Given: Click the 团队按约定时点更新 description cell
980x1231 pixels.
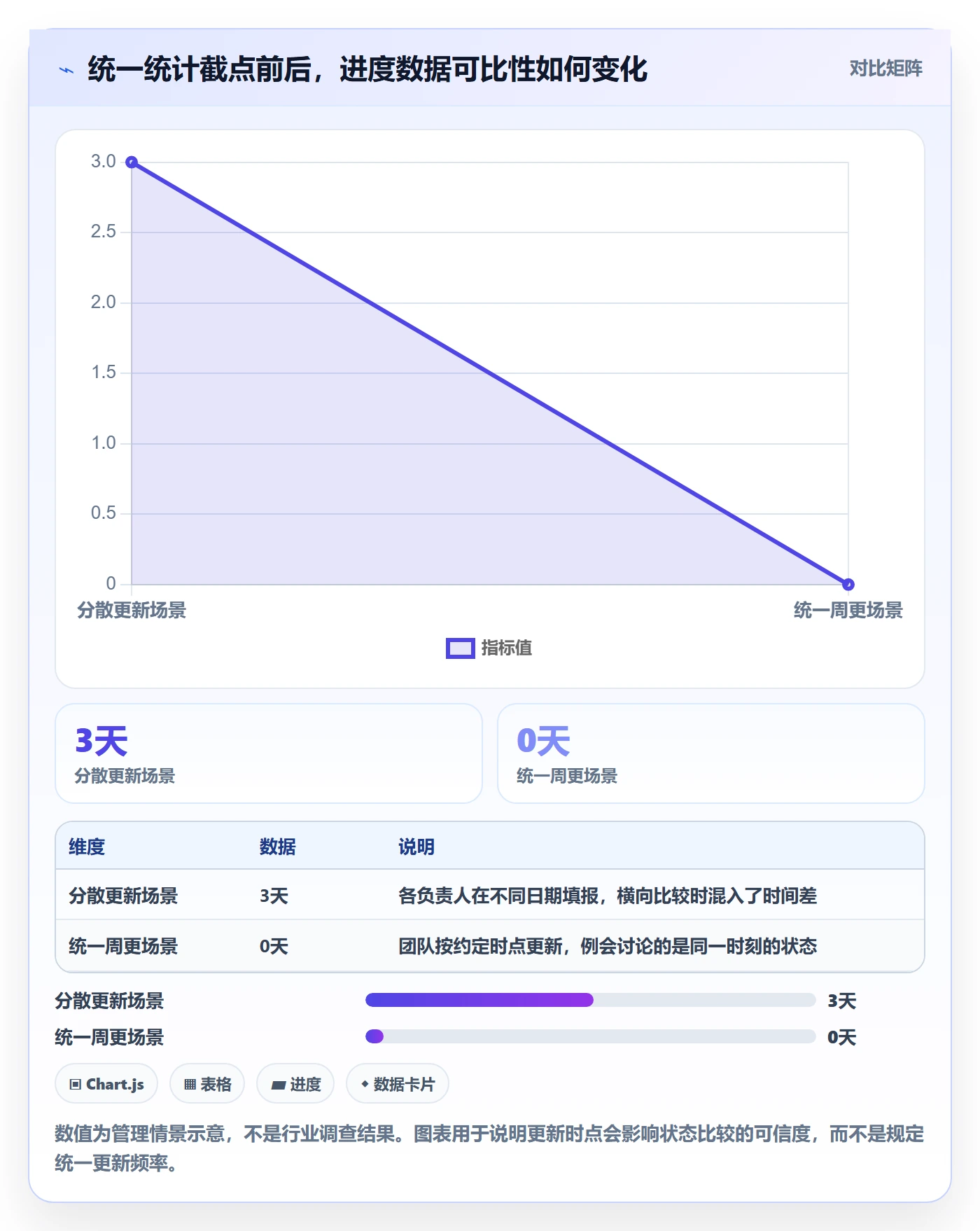Looking at the screenshot, I should (608, 946).
